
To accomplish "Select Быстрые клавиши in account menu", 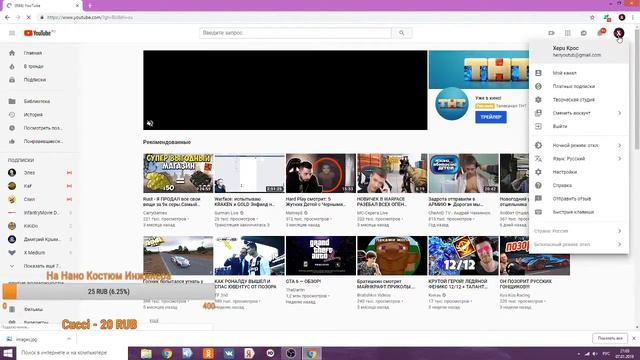I will point(579,212).
